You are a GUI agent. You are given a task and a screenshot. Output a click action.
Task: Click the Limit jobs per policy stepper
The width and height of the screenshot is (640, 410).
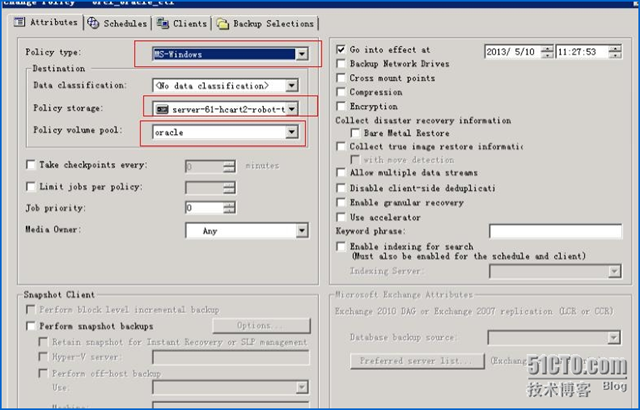point(229,188)
